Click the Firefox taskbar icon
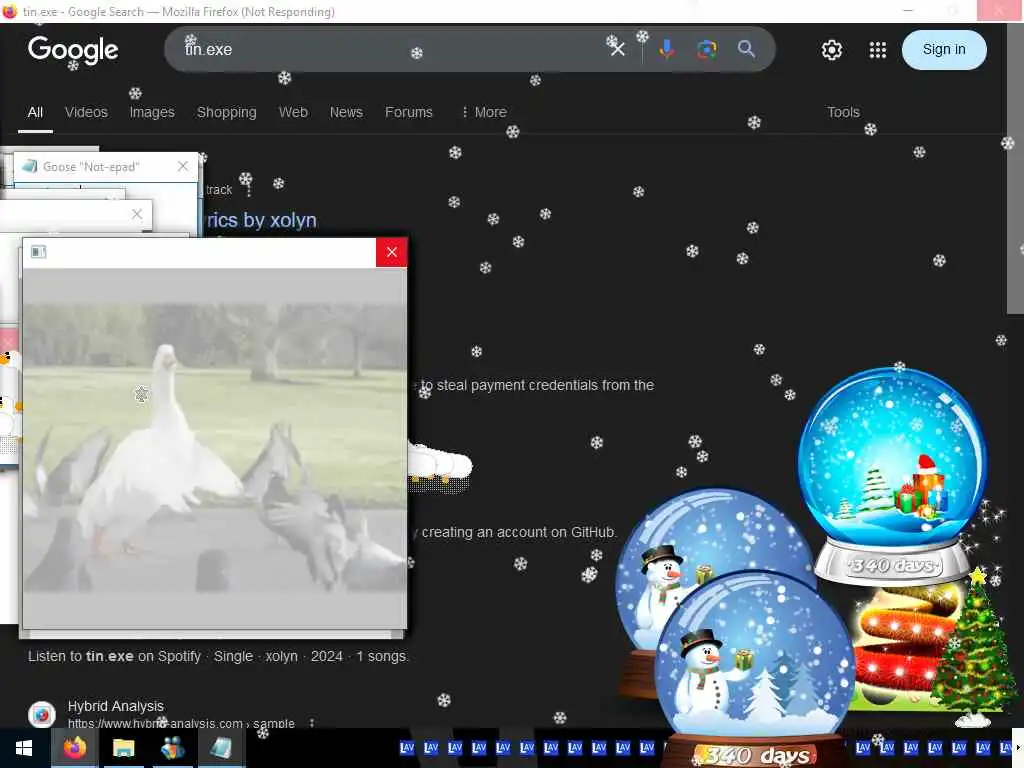The image size is (1024, 768). (74, 748)
